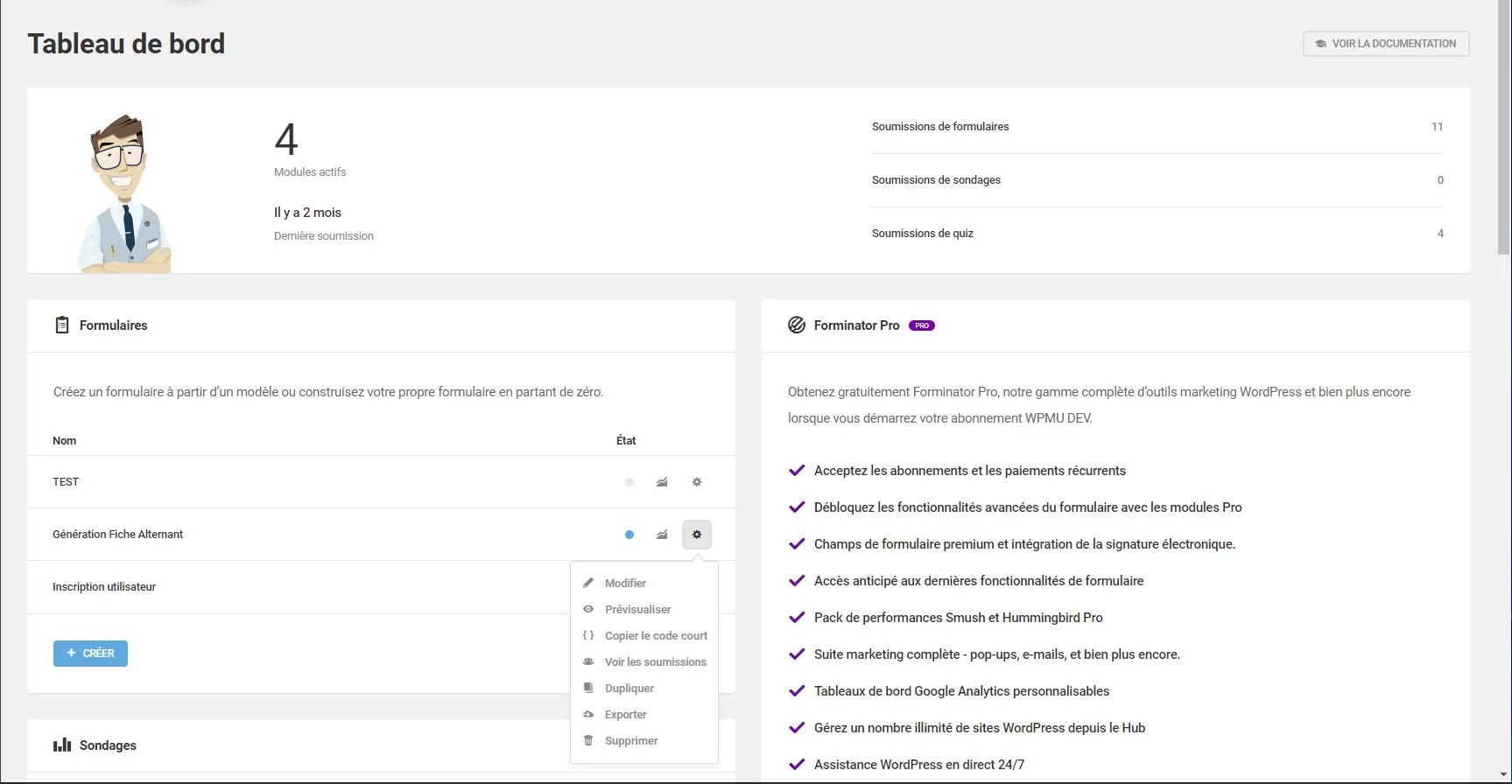Select Exporter in the menu
This screenshot has width=1512, height=784.
[x=644, y=715]
